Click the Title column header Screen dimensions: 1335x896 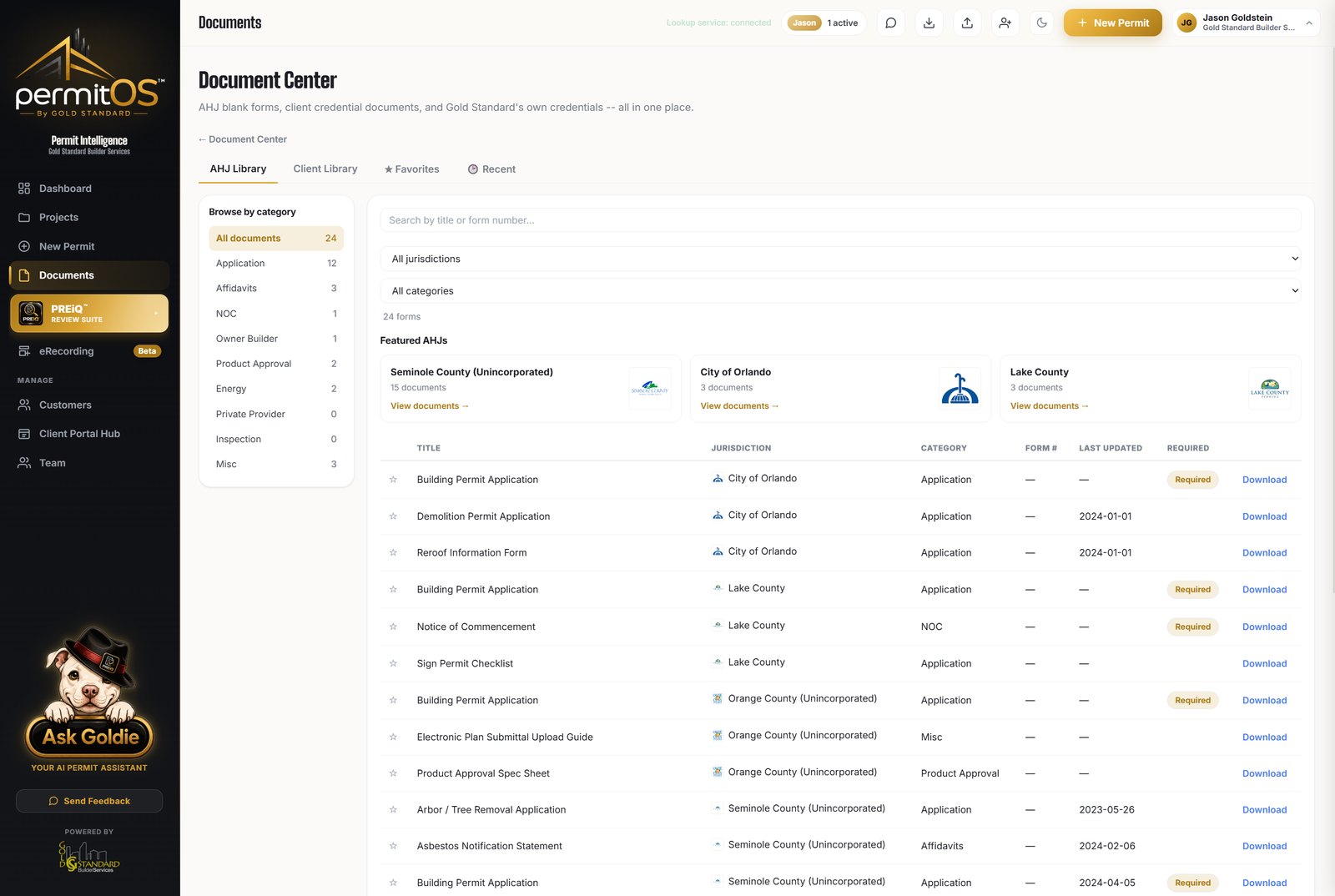(429, 448)
